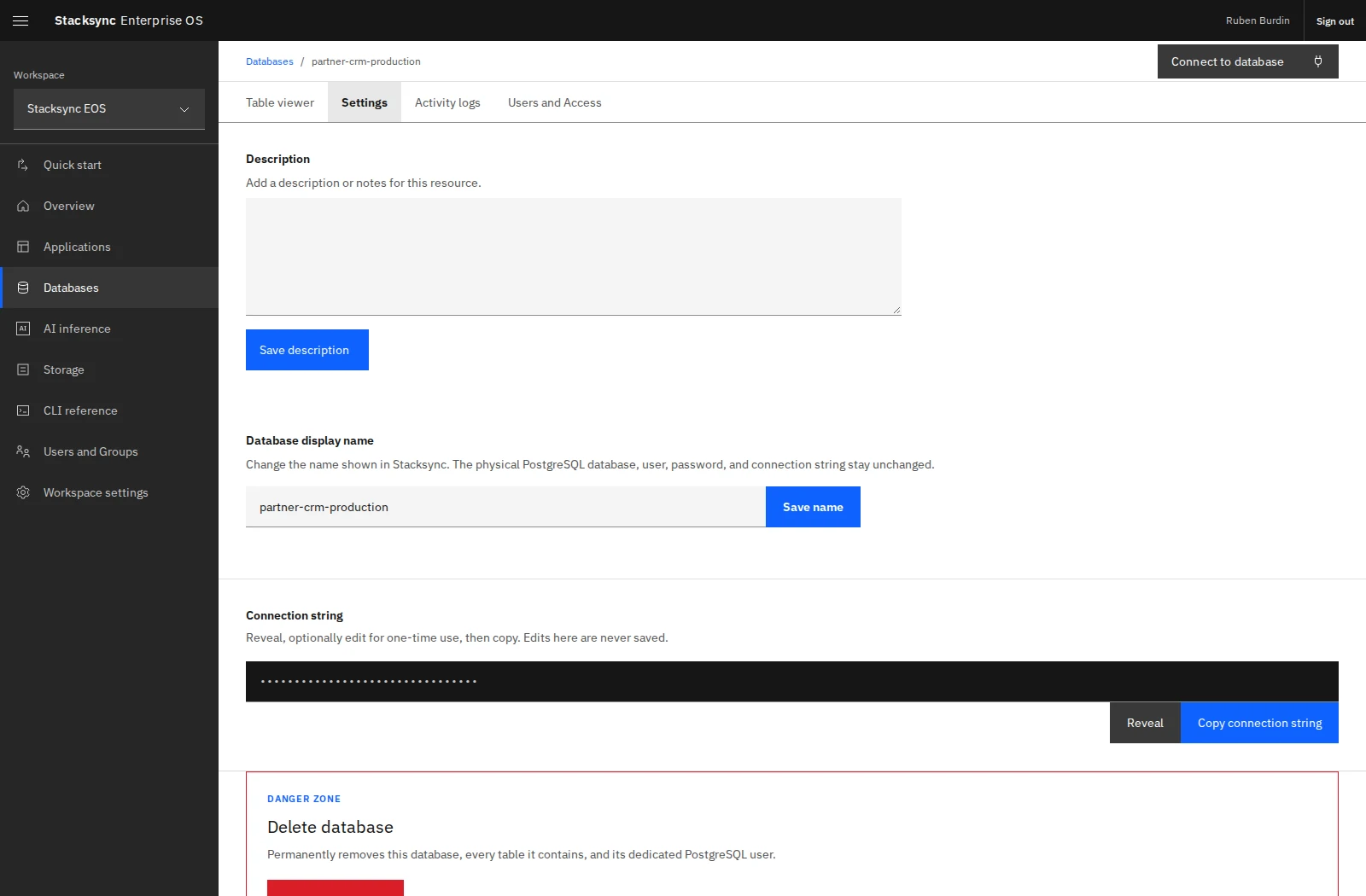1366x896 pixels.
Task: Open CLI reference in the sidebar
Action: tap(109, 410)
